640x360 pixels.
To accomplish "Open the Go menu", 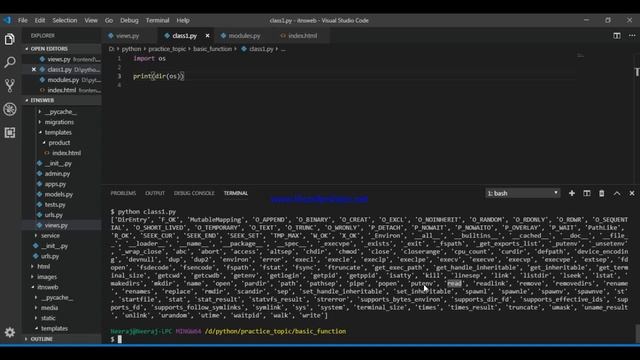I will [x=109, y=20].
